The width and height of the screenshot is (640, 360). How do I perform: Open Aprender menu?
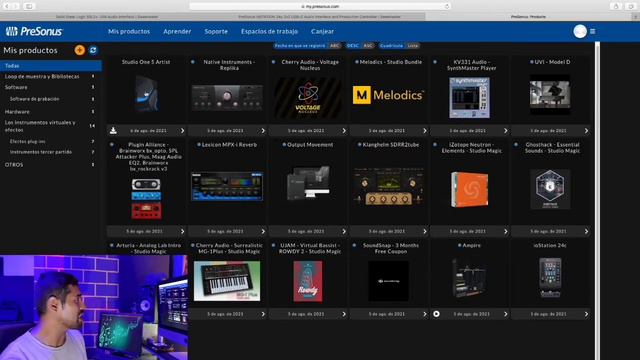click(177, 31)
